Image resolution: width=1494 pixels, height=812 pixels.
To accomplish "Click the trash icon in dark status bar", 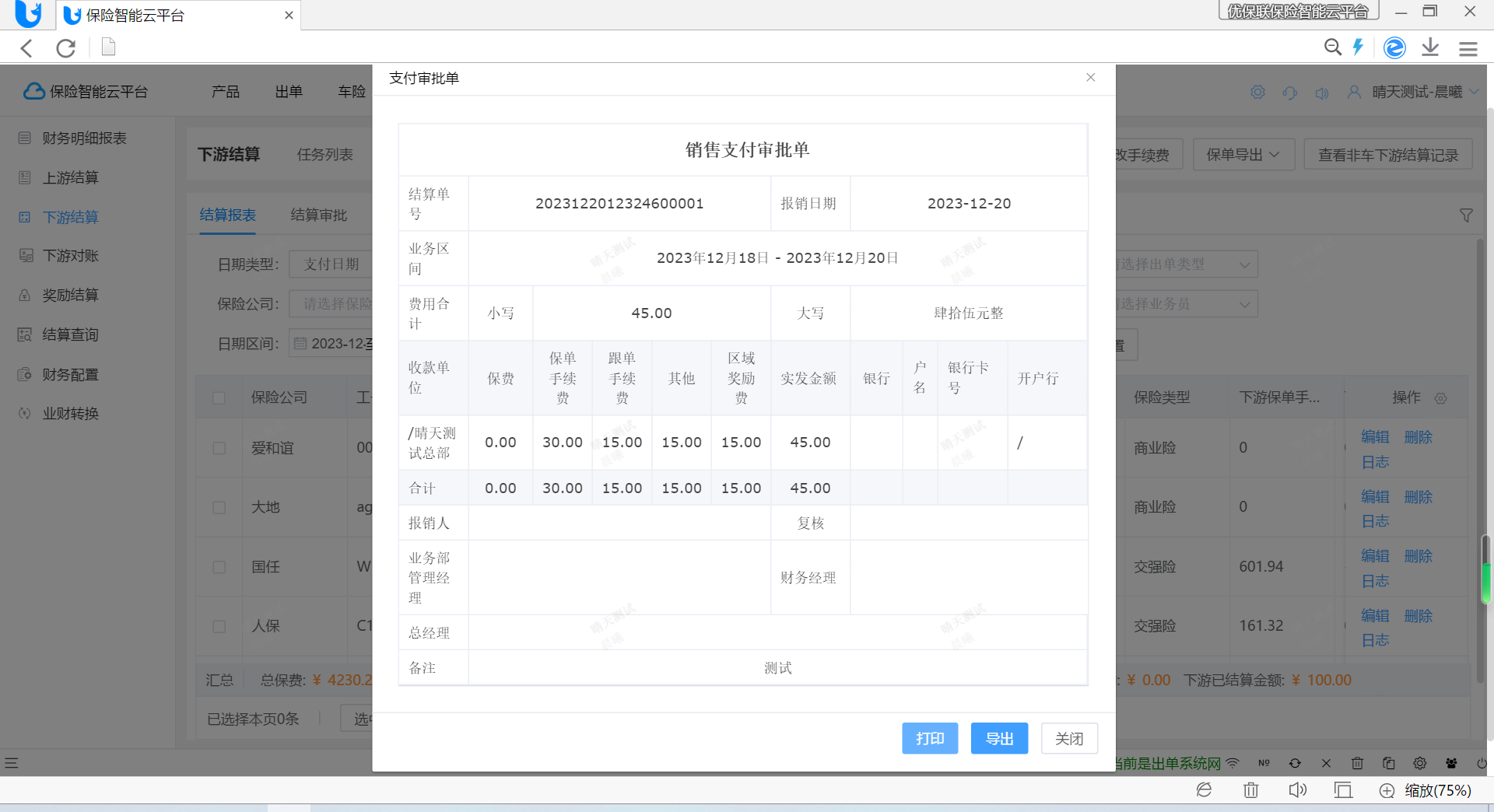I will pos(1357,763).
